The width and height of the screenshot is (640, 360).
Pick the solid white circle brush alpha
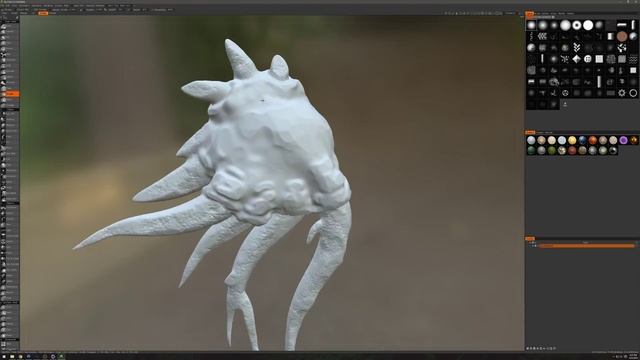pyautogui.click(x=588, y=25)
